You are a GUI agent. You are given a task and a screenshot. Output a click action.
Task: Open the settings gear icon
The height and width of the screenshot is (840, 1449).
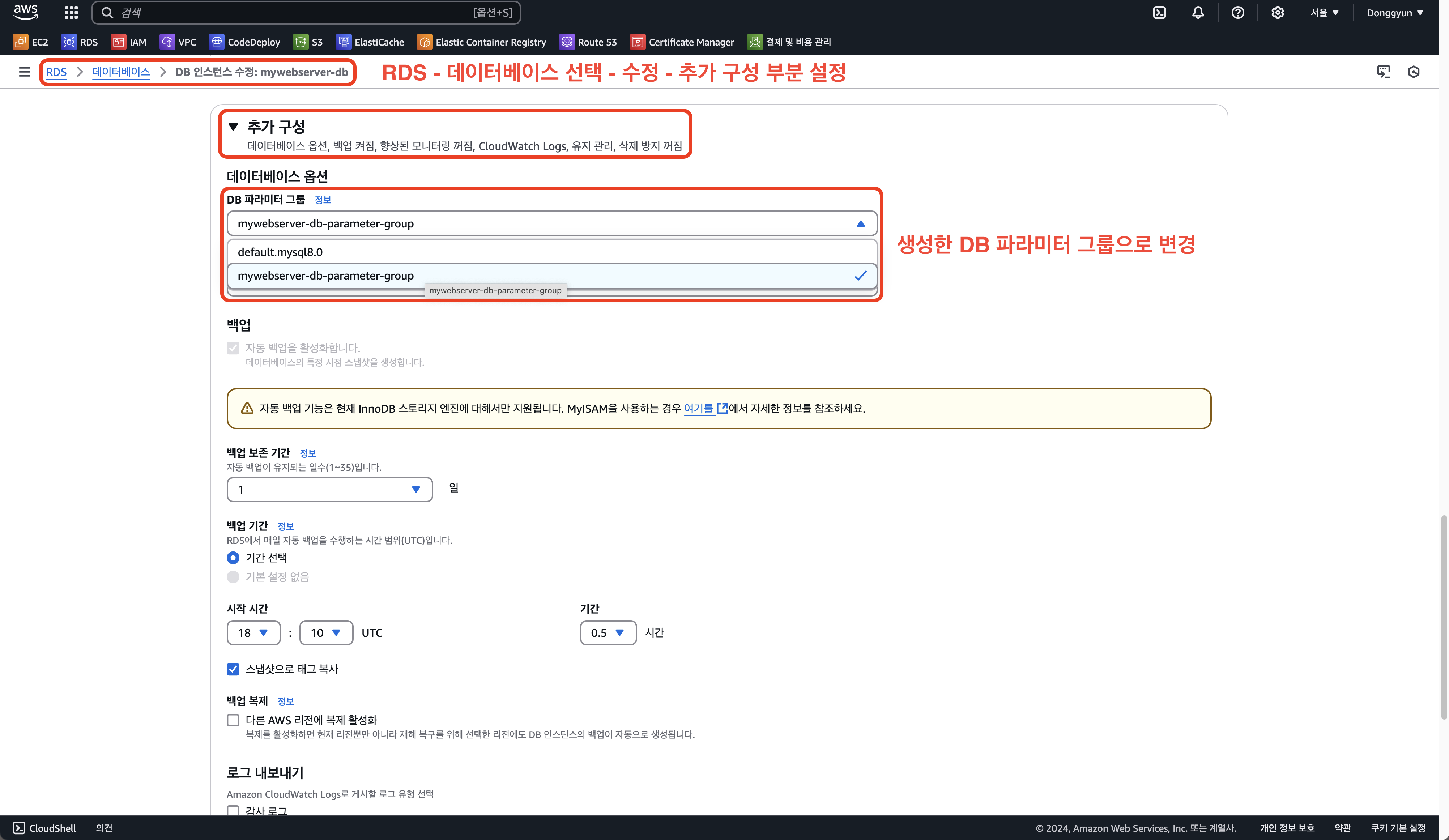point(1277,13)
